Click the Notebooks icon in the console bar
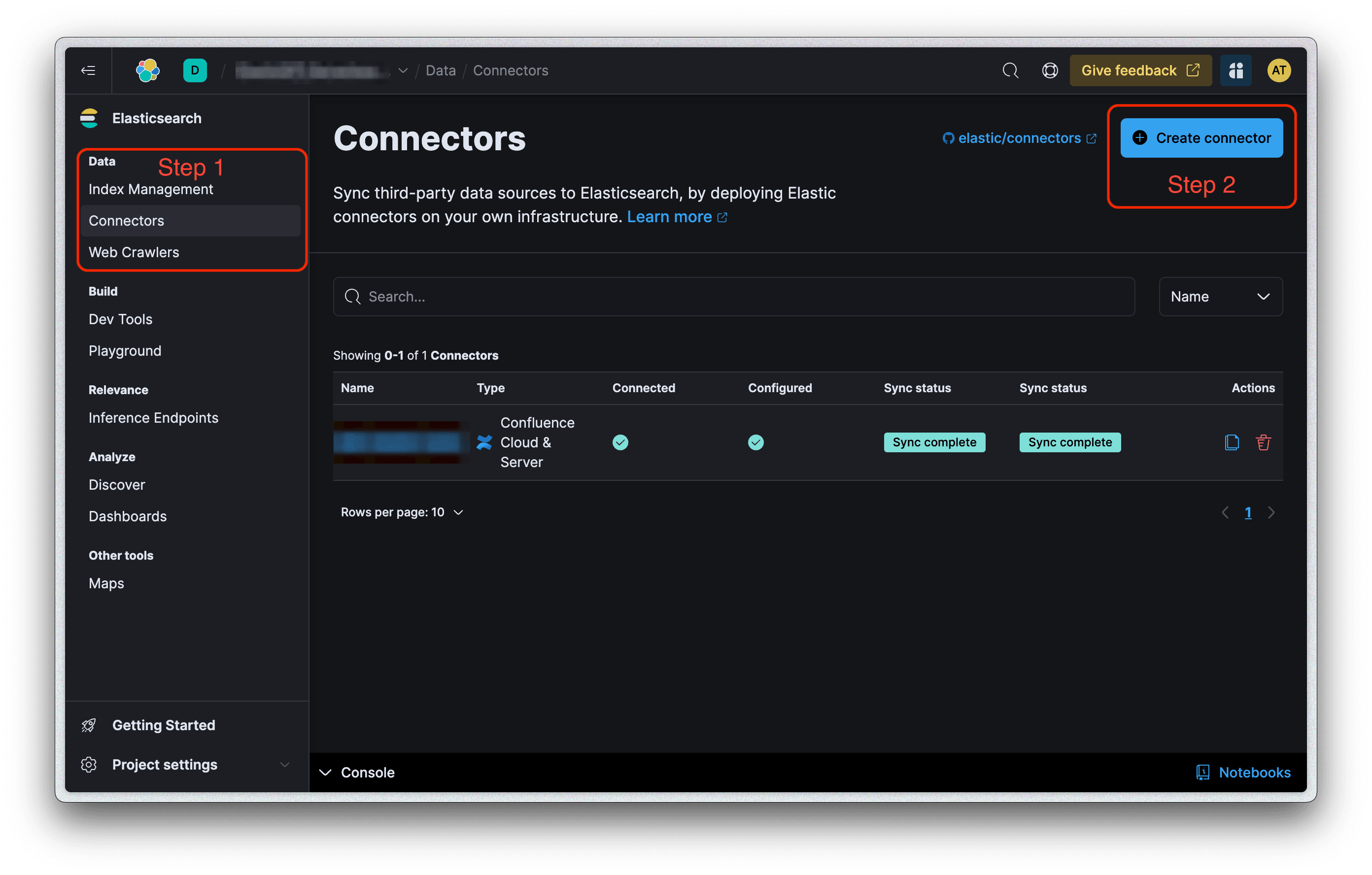1372x875 pixels. point(1202,772)
